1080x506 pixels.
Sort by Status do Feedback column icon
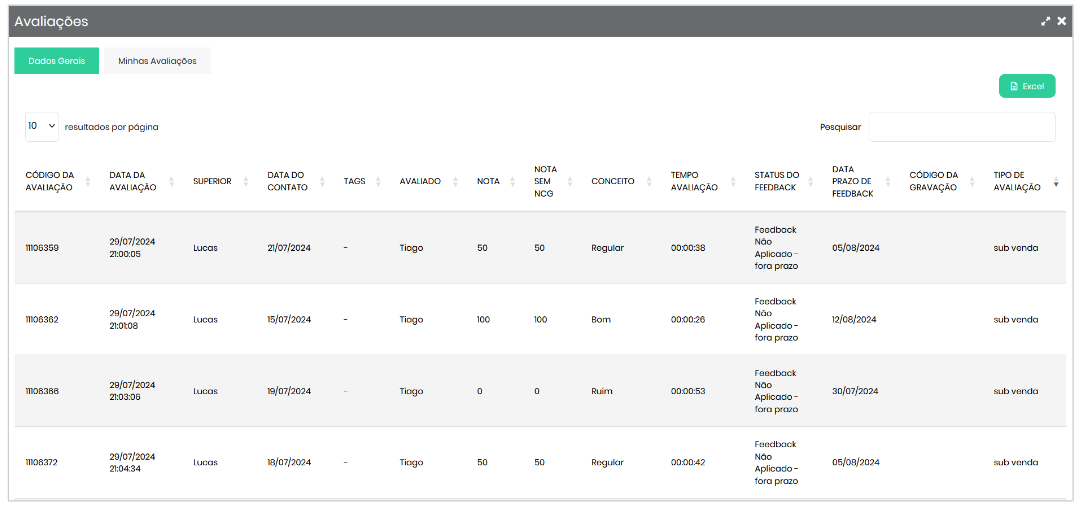tap(811, 182)
